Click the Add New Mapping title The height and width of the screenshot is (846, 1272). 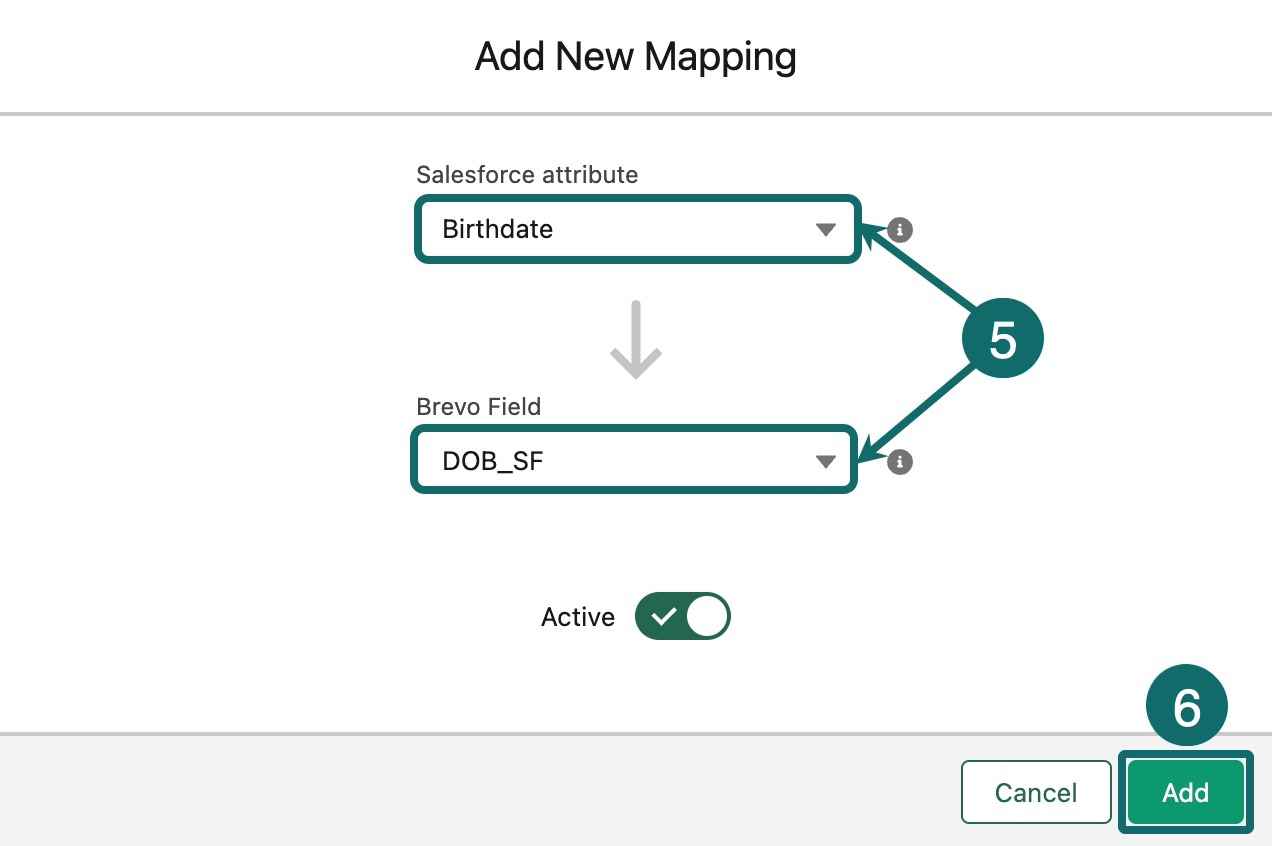636,57
